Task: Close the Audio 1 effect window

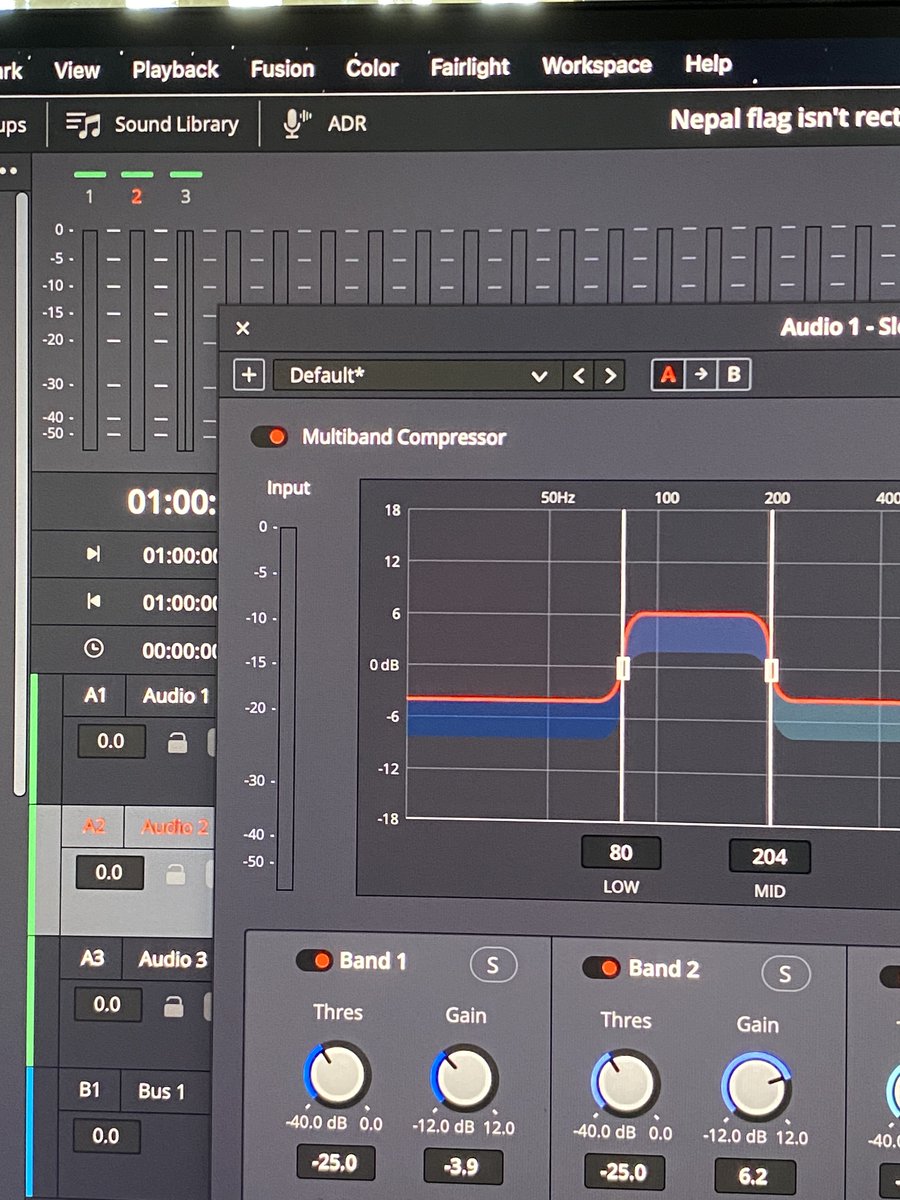Action: 242,328
